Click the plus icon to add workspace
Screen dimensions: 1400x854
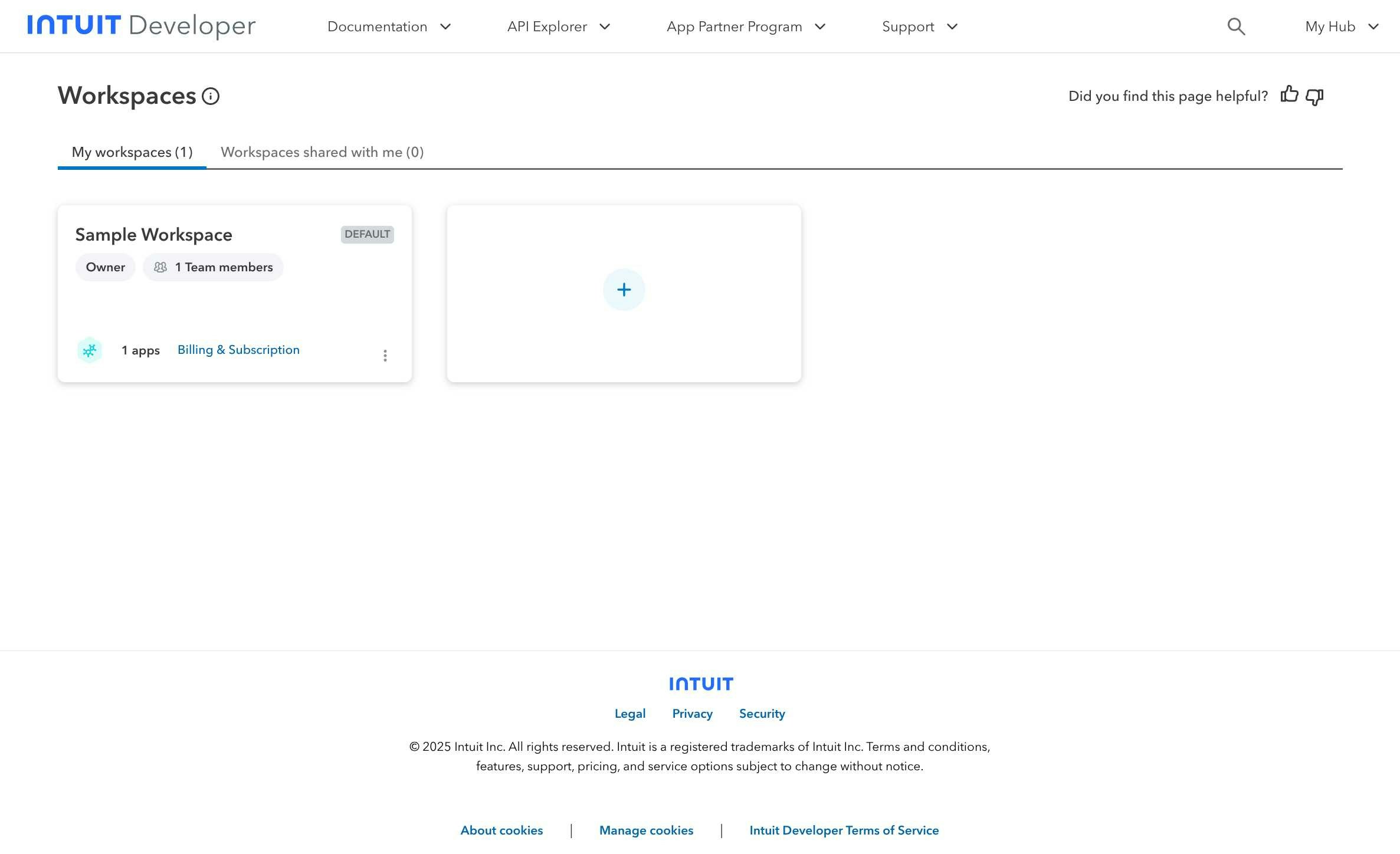[x=624, y=290]
